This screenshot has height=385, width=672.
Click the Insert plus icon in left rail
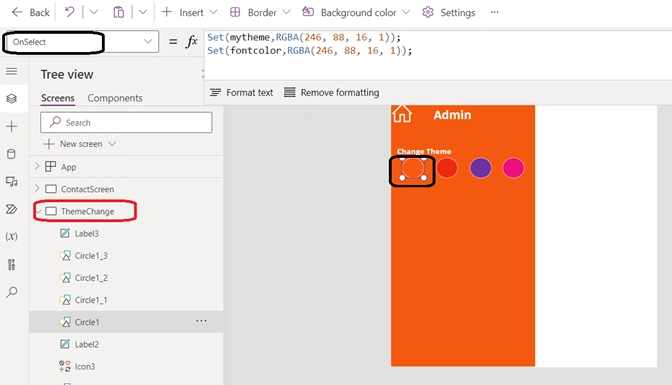click(x=12, y=126)
